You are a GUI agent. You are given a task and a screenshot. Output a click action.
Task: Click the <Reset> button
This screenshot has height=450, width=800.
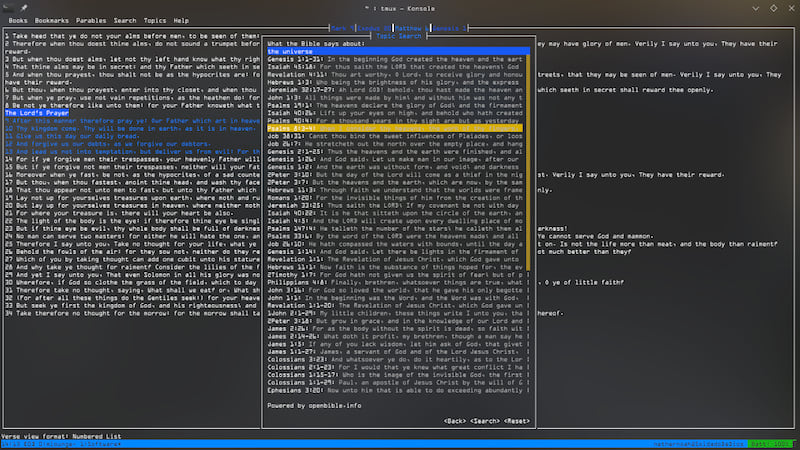tap(517, 421)
